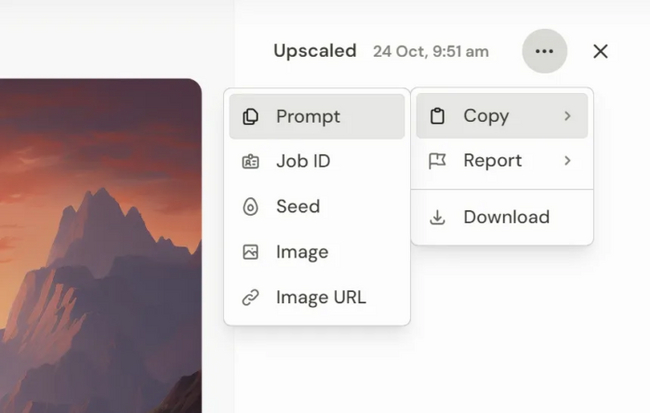Click the Image URL link icon

(251, 297)
